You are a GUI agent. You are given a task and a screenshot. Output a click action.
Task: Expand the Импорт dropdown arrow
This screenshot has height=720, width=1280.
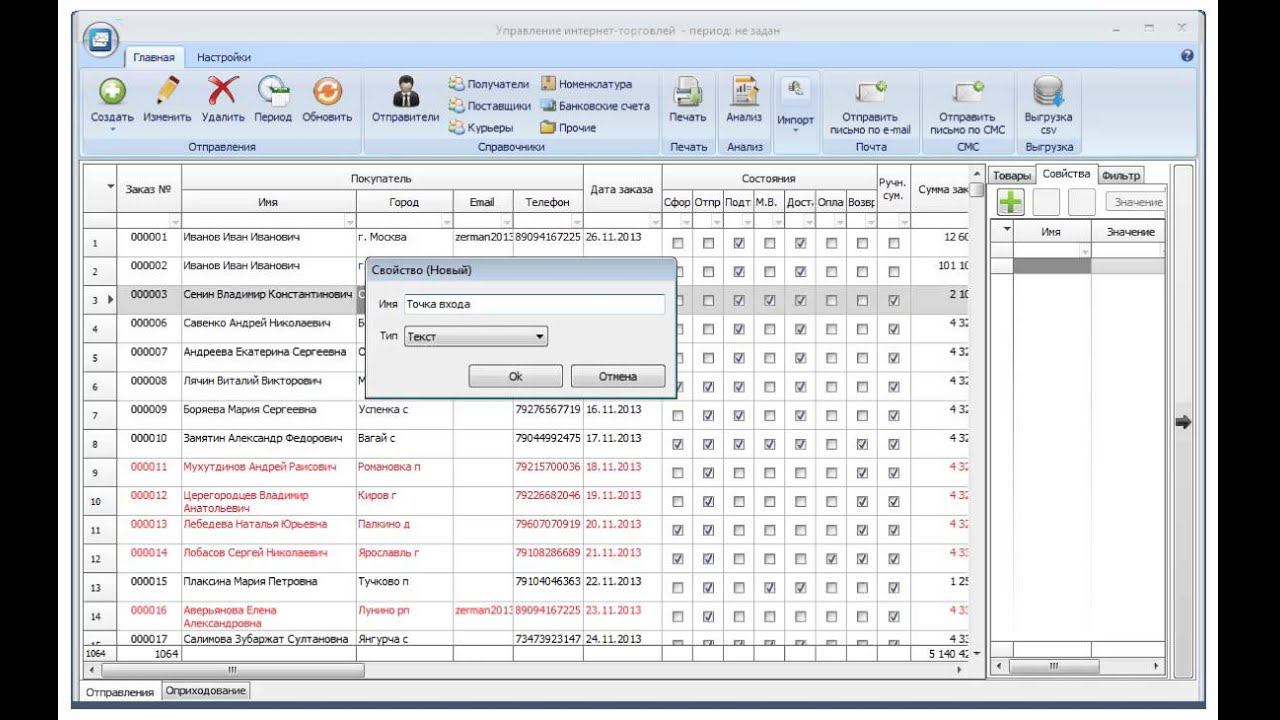(797, 131)
